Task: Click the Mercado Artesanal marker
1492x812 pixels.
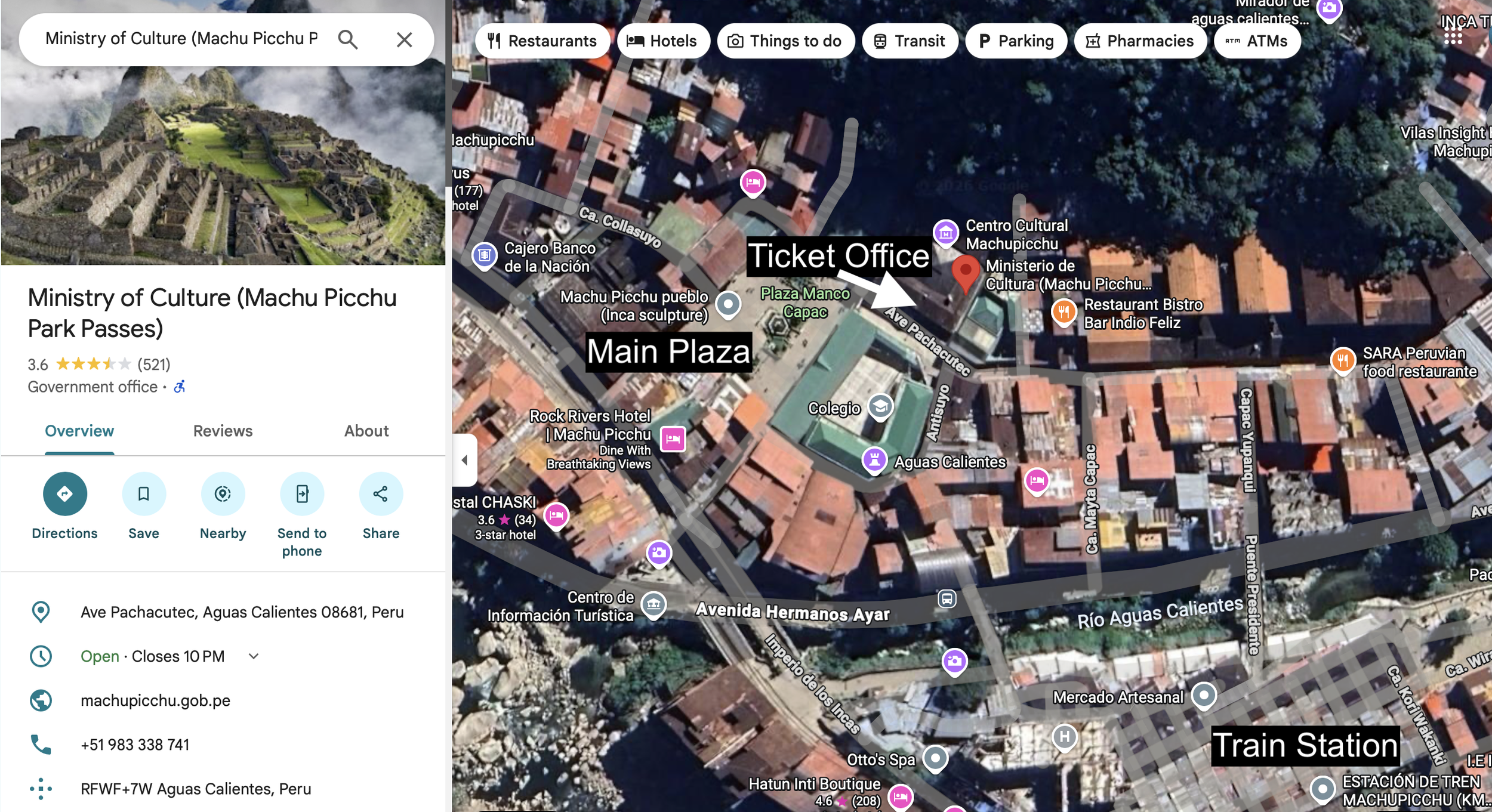Action: pyautogui.click(x=1204, y=696)
